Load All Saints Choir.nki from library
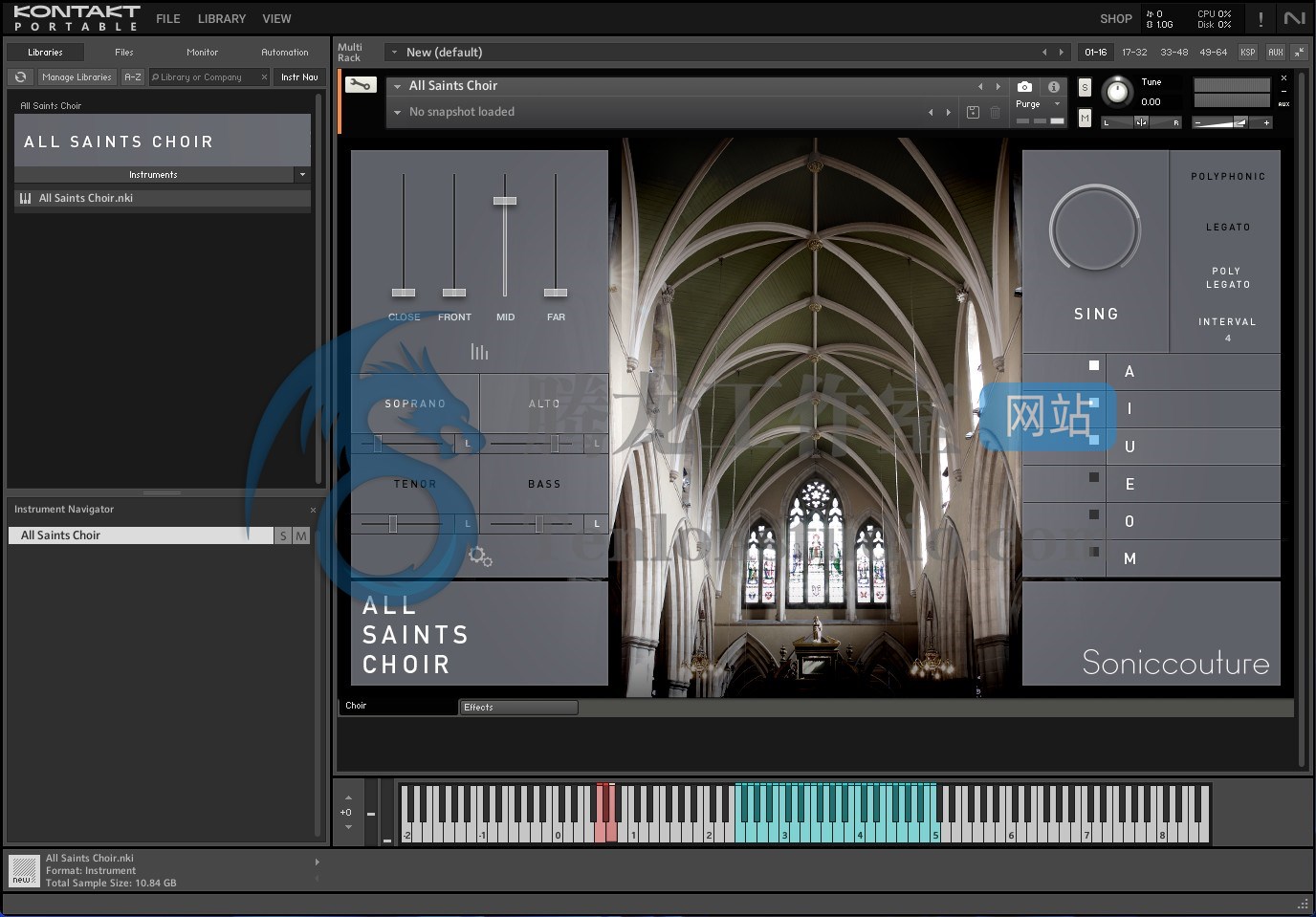This screenshot has height=917, width=1316. click(x=163, y=199)
